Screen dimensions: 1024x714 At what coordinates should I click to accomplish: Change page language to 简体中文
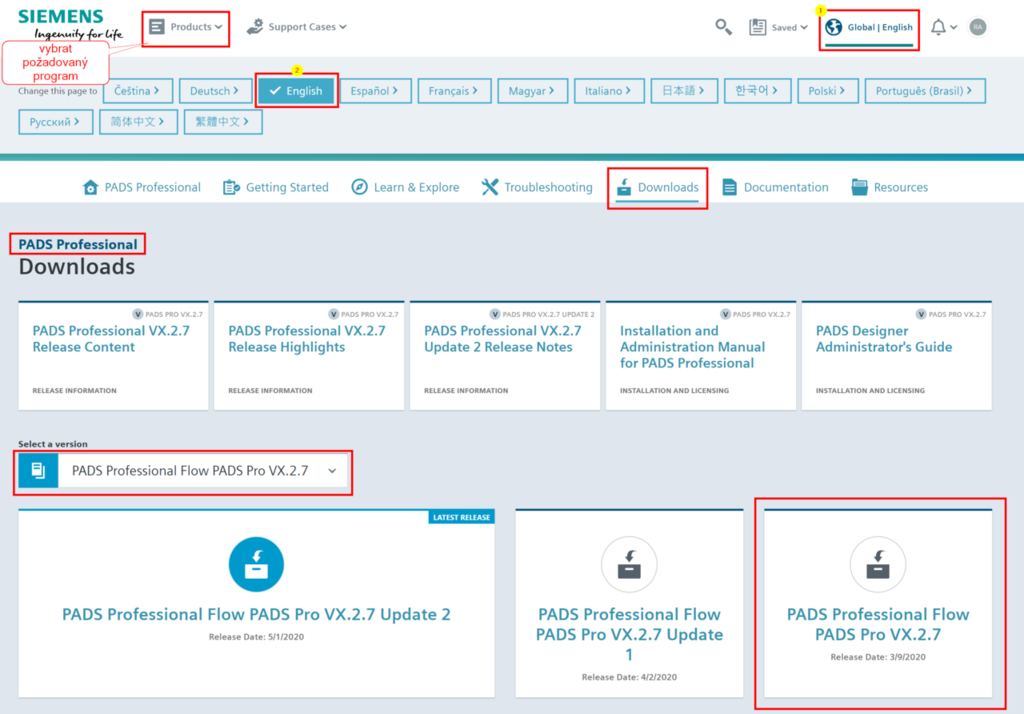pyautogui.click(x=138, y=122)
